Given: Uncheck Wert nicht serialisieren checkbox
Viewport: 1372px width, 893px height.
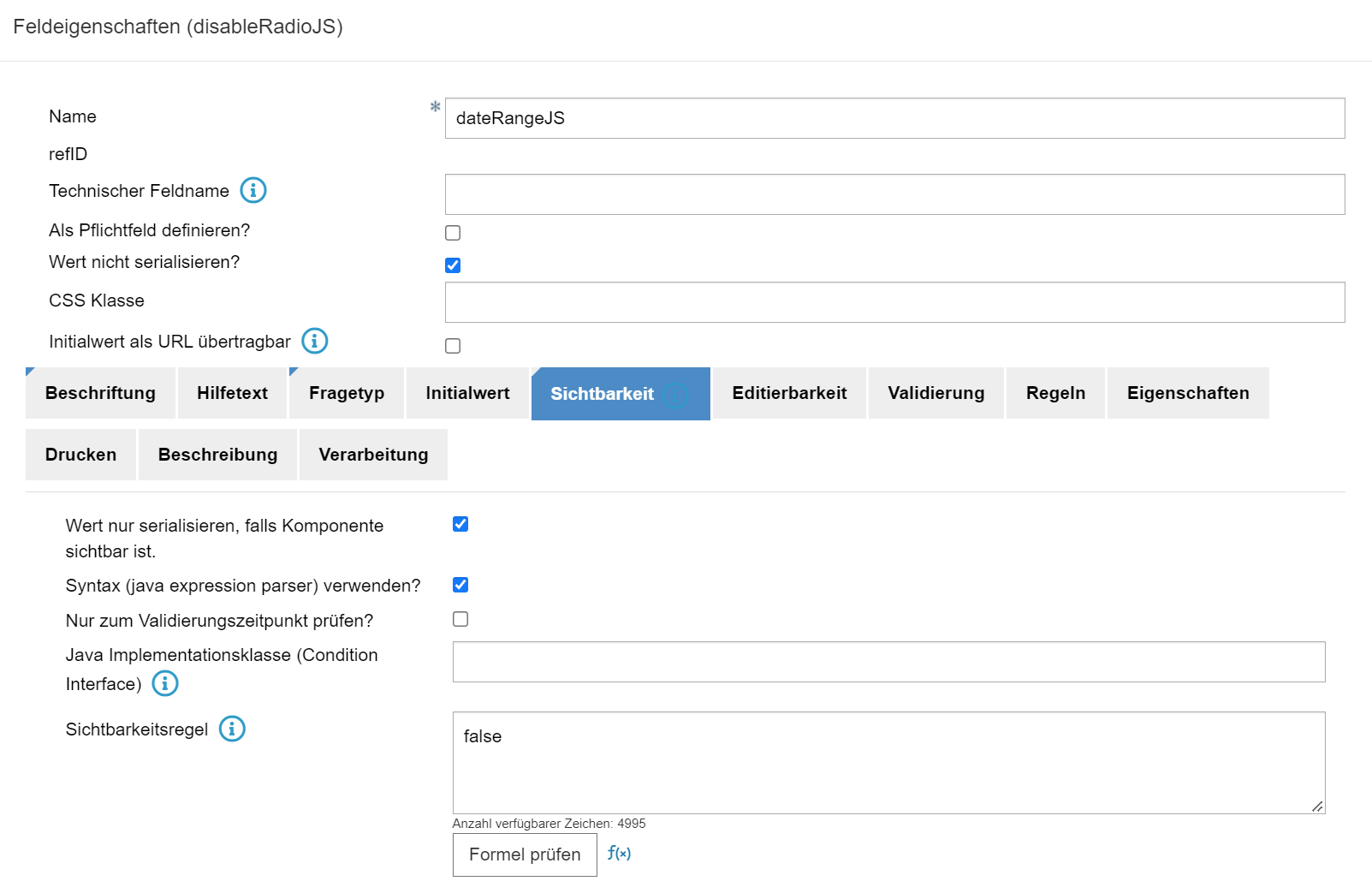Looking at the screenshot, I should click(x=453, y=265).
